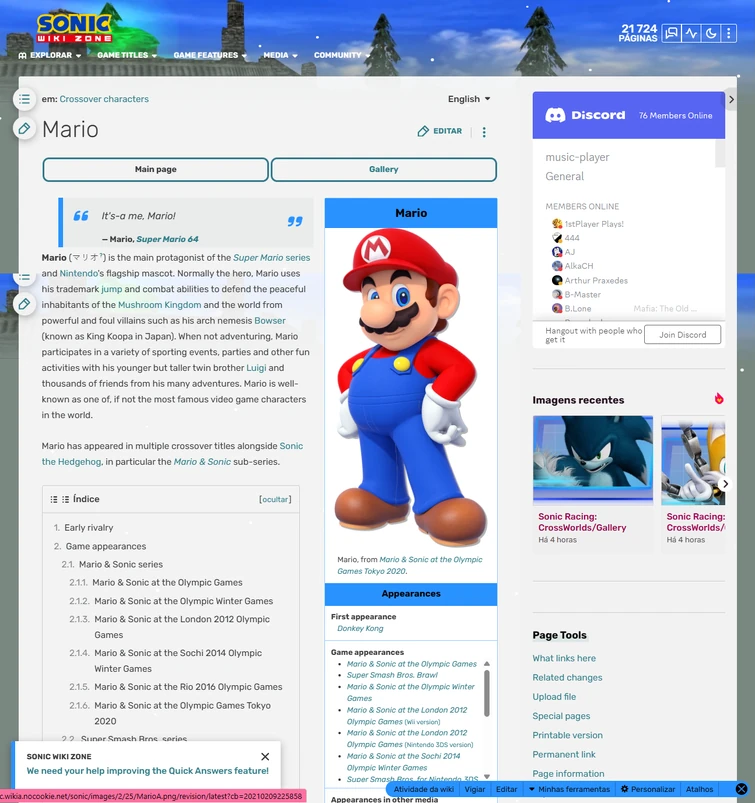This screenshot has width=755, height=803.
Task: Click the lower sticky contents list icon
Action: 24,278
